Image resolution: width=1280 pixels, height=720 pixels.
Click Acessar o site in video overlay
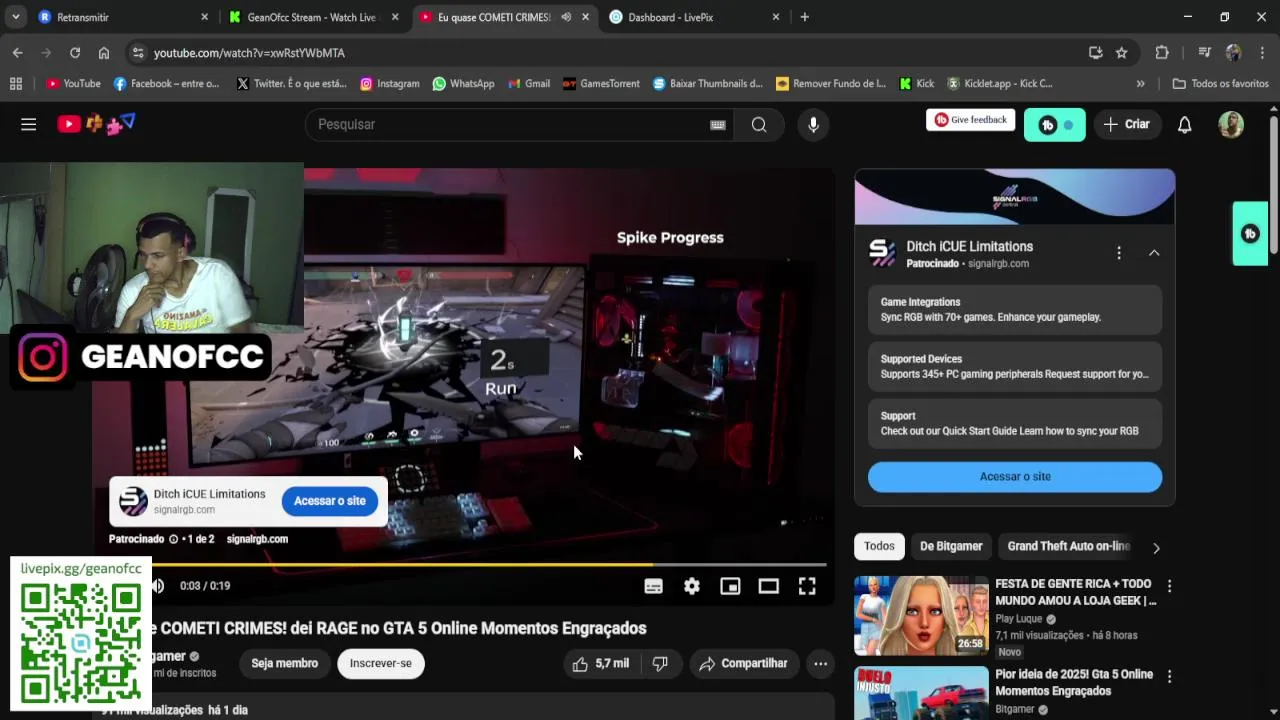(330, 501)
